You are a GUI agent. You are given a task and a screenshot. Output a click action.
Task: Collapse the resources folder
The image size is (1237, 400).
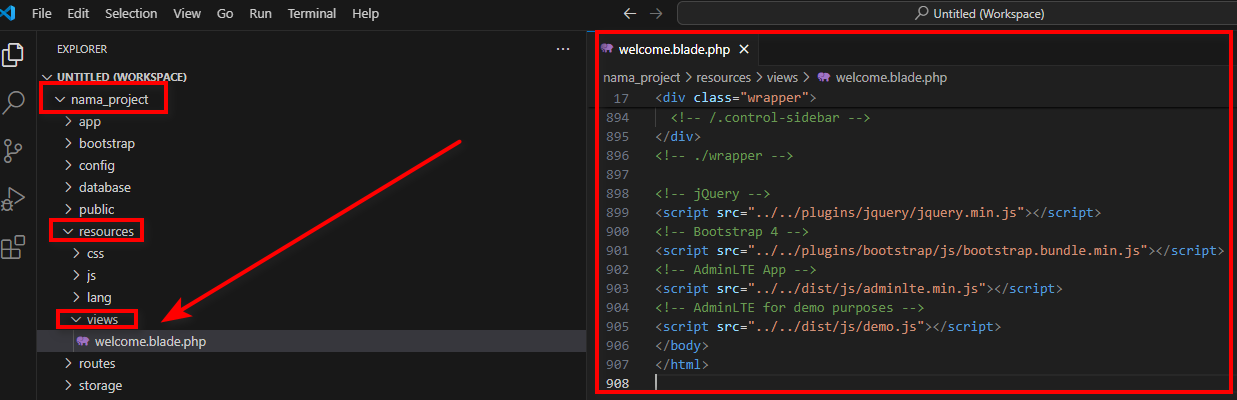pyautogui.click(x=312, y=232)
